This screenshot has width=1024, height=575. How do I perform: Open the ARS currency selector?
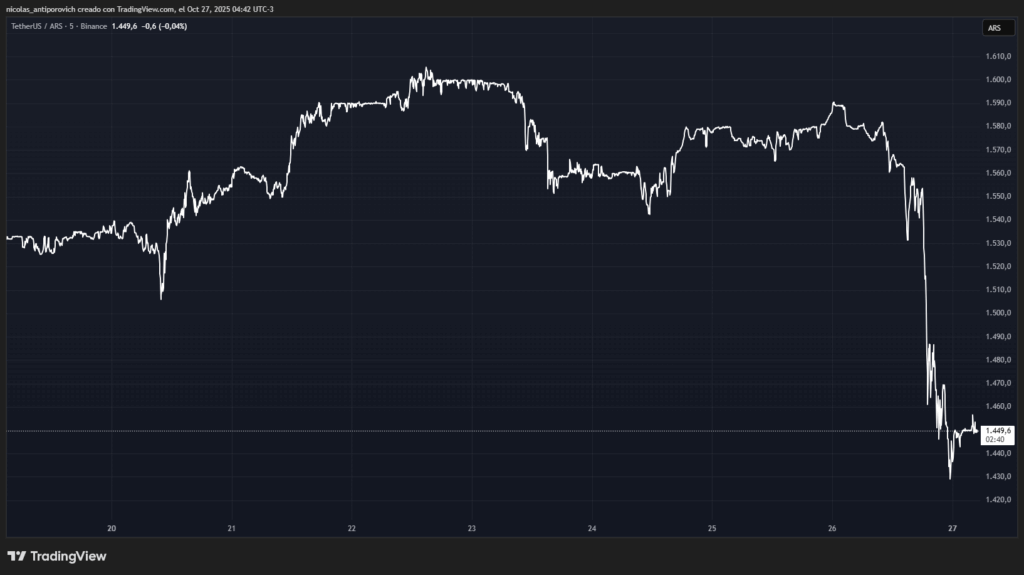click(x=994, y=28)
